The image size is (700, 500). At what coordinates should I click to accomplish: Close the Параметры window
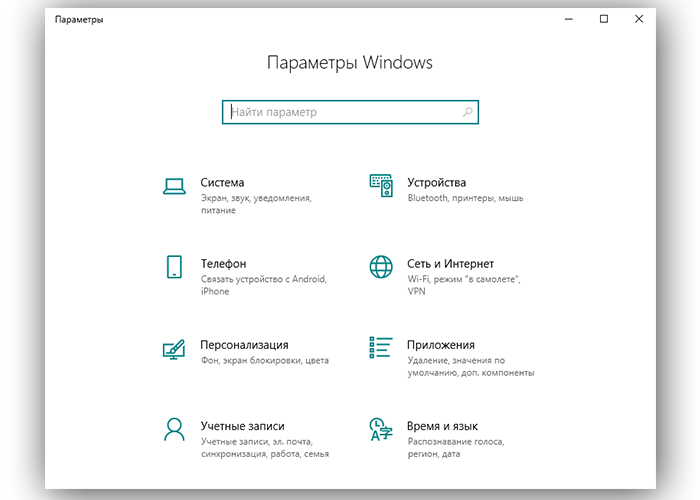point(639,19)
